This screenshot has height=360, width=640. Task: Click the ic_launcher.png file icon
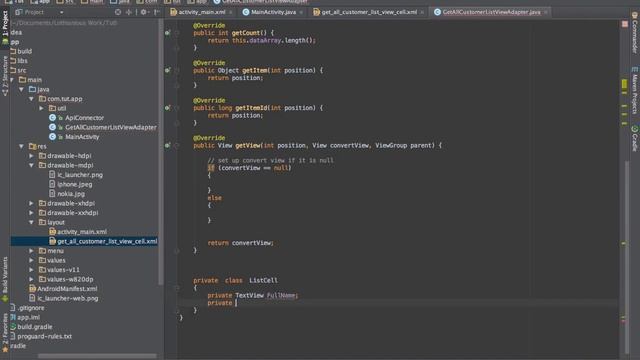(x=52, y=175)
